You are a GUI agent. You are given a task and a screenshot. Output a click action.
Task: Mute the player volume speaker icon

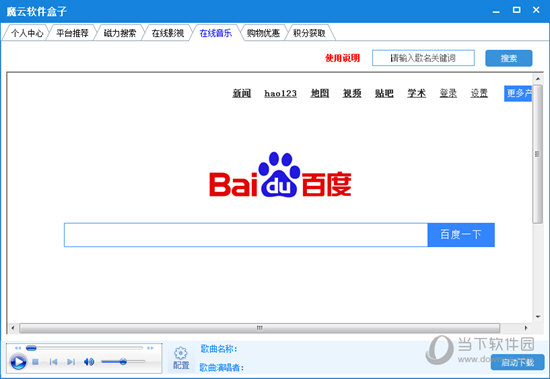pos(89,361)
